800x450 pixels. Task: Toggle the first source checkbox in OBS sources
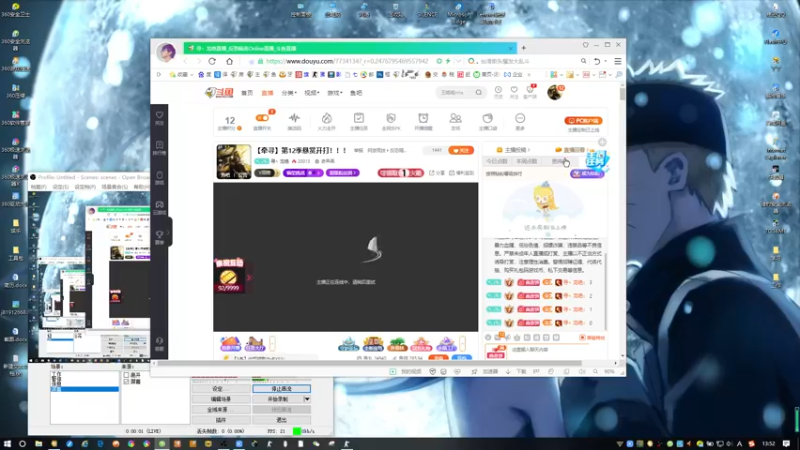(x=126, y=375)
